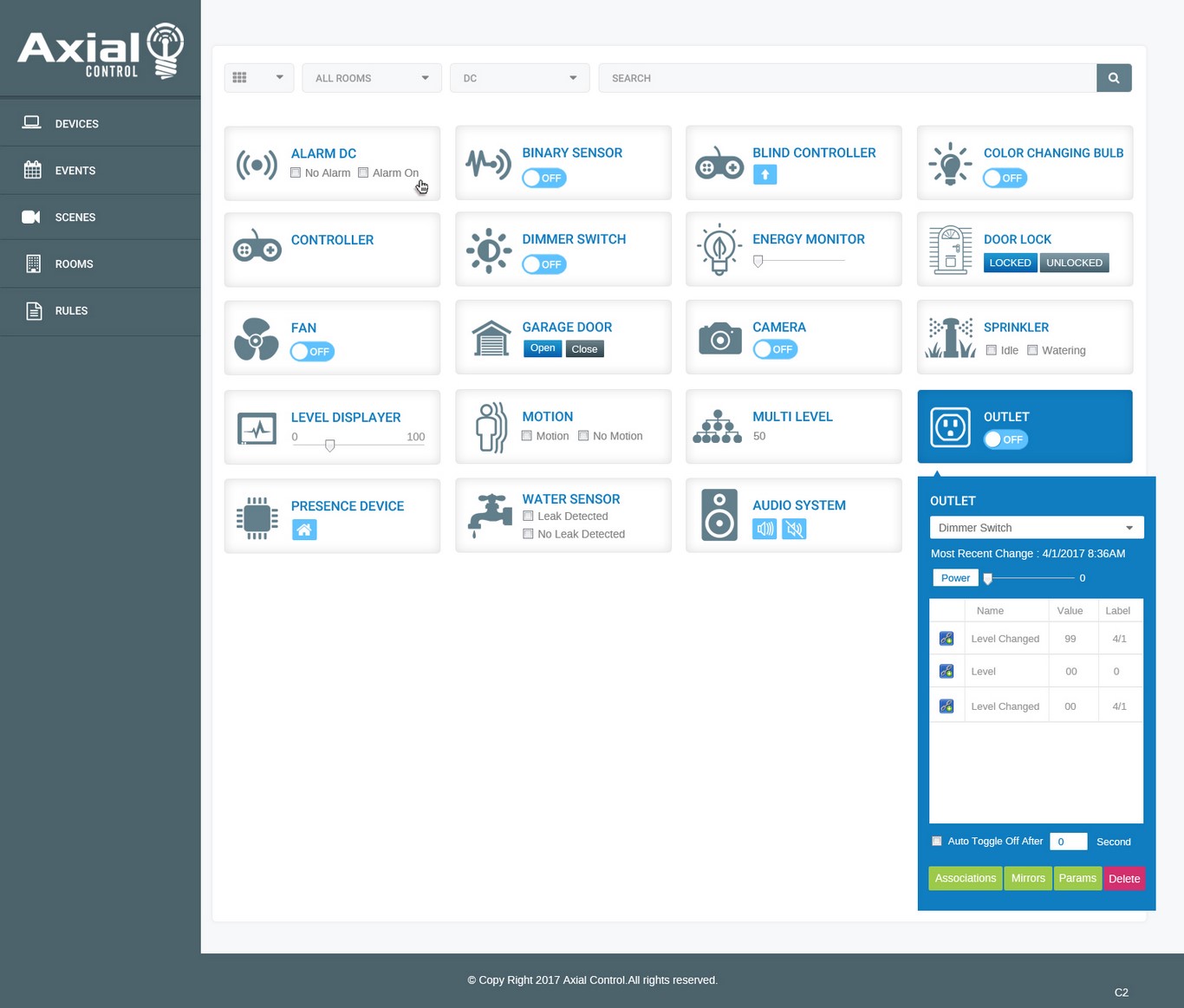Enable the Auto Toggle Off After checkbox
1184x1008 pixels.
click(x=936, y=841)
